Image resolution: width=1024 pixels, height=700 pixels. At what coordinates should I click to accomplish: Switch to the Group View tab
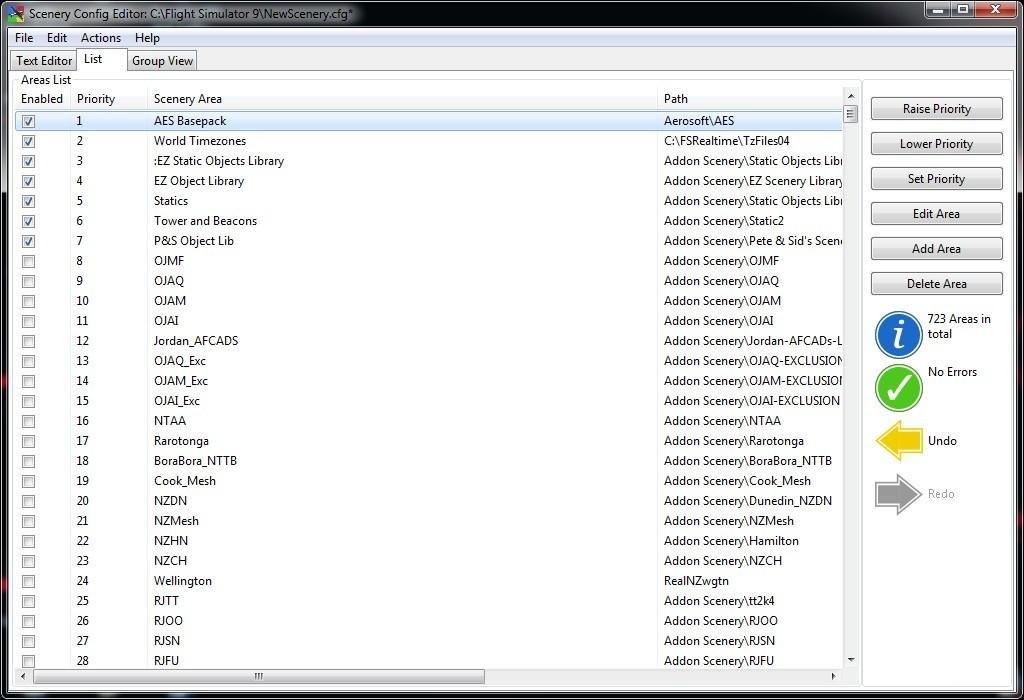pyautogui.click(x=162, y=61)
